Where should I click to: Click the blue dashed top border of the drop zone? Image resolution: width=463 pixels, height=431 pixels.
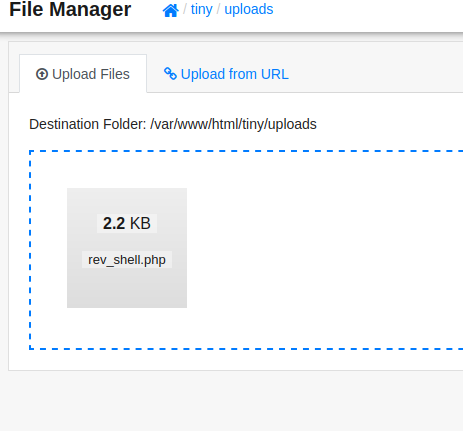tap(246, 151)
